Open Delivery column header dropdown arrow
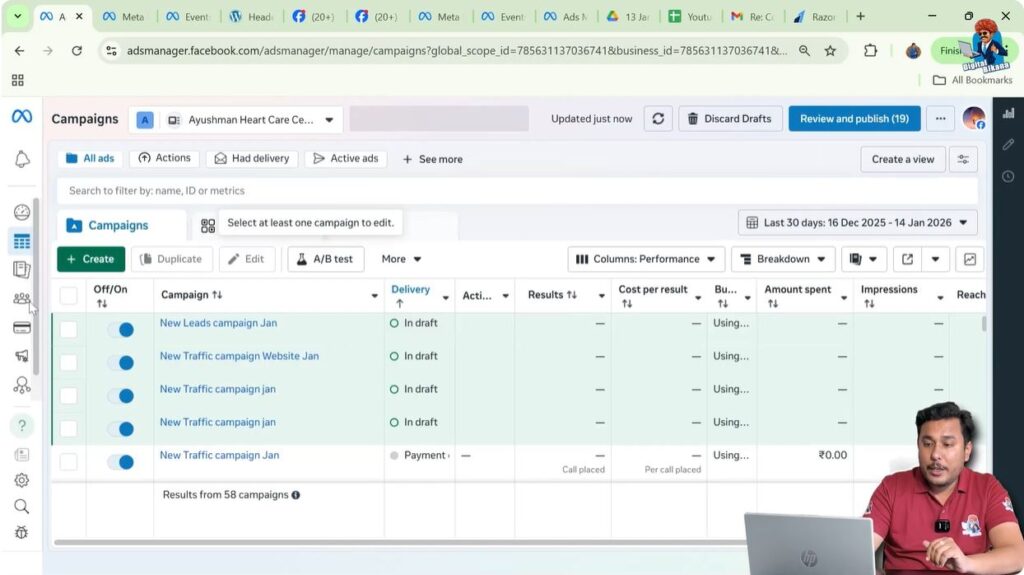The image size is (1024, 575). [445, 297]
